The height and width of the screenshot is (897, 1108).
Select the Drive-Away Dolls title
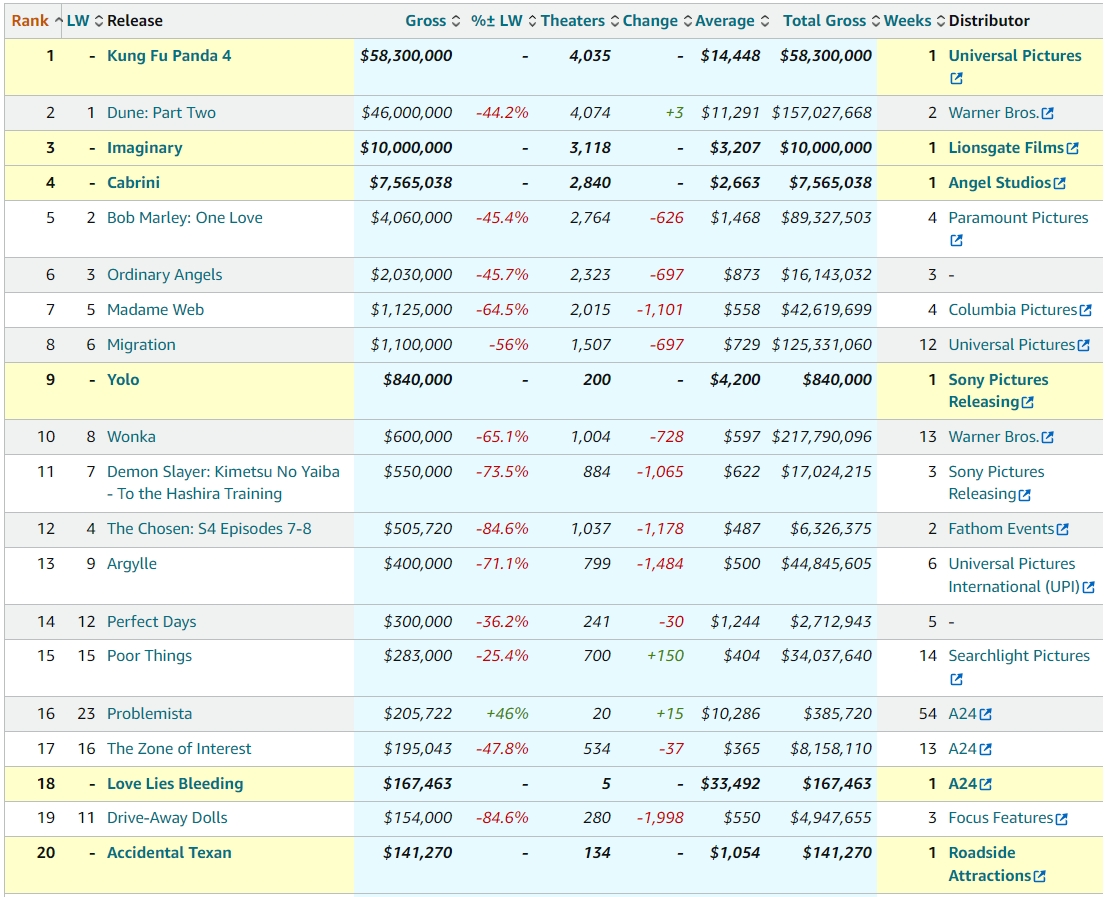coord(167,818)
